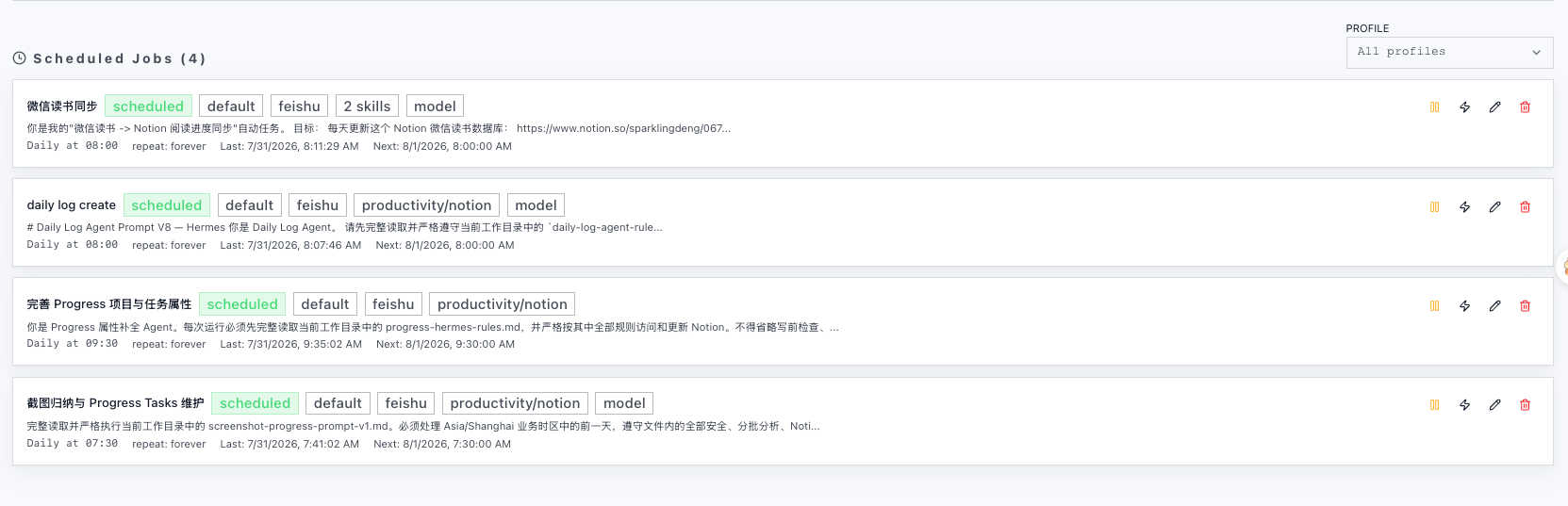Click Last: 7/31/2026, 8:11:29 AM text
Image resolution: width=1568 pixels, height=506 pixels.
point(289,147)
